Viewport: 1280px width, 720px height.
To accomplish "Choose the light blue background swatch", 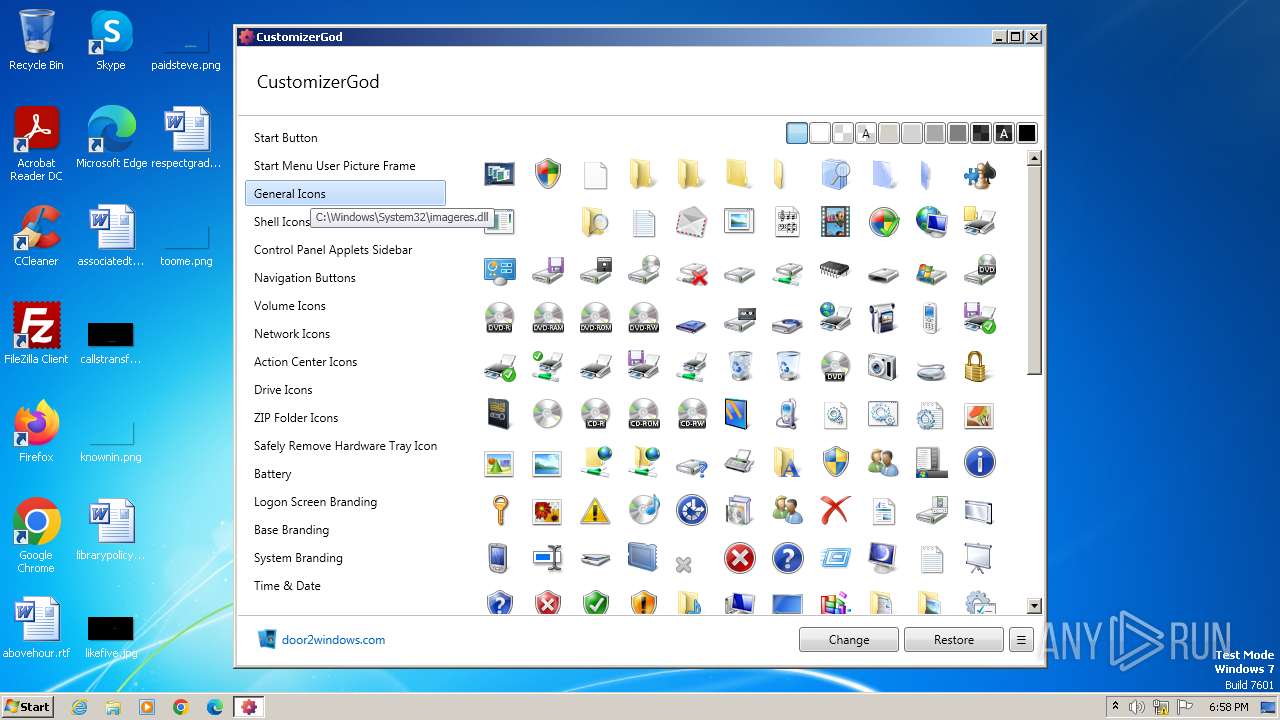I will [797, 133].
